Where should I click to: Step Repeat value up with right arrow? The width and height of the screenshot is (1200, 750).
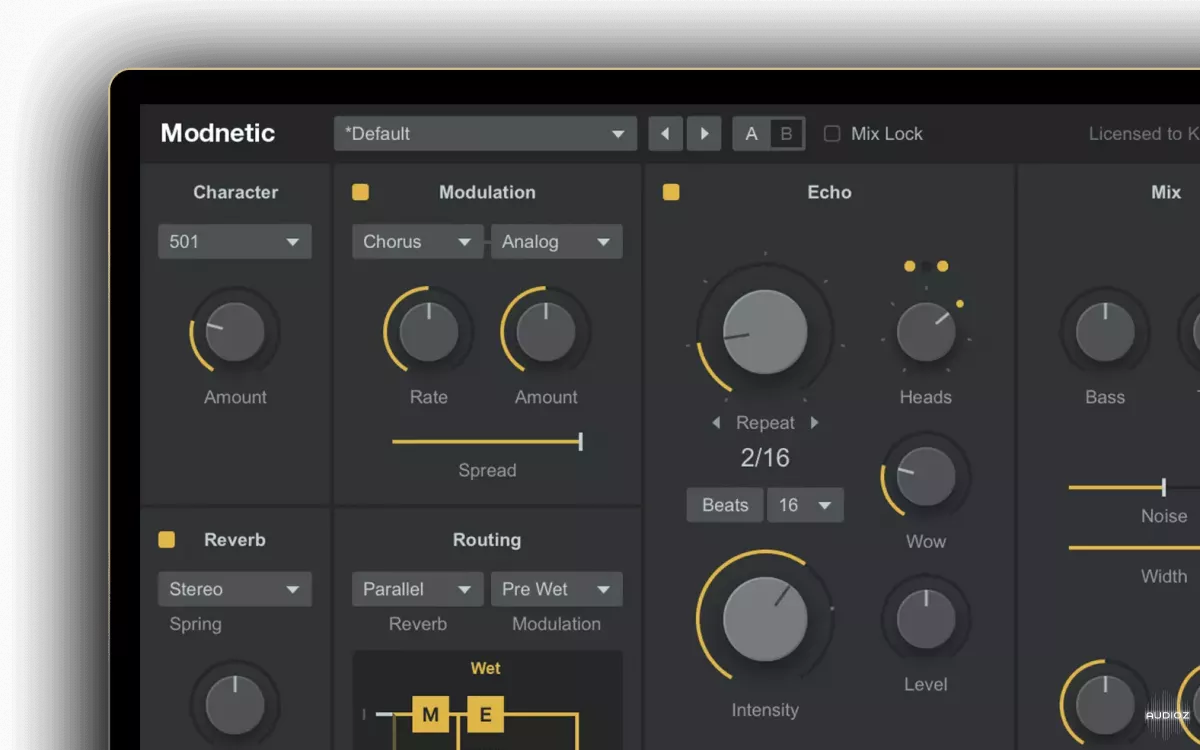(814, 423)
